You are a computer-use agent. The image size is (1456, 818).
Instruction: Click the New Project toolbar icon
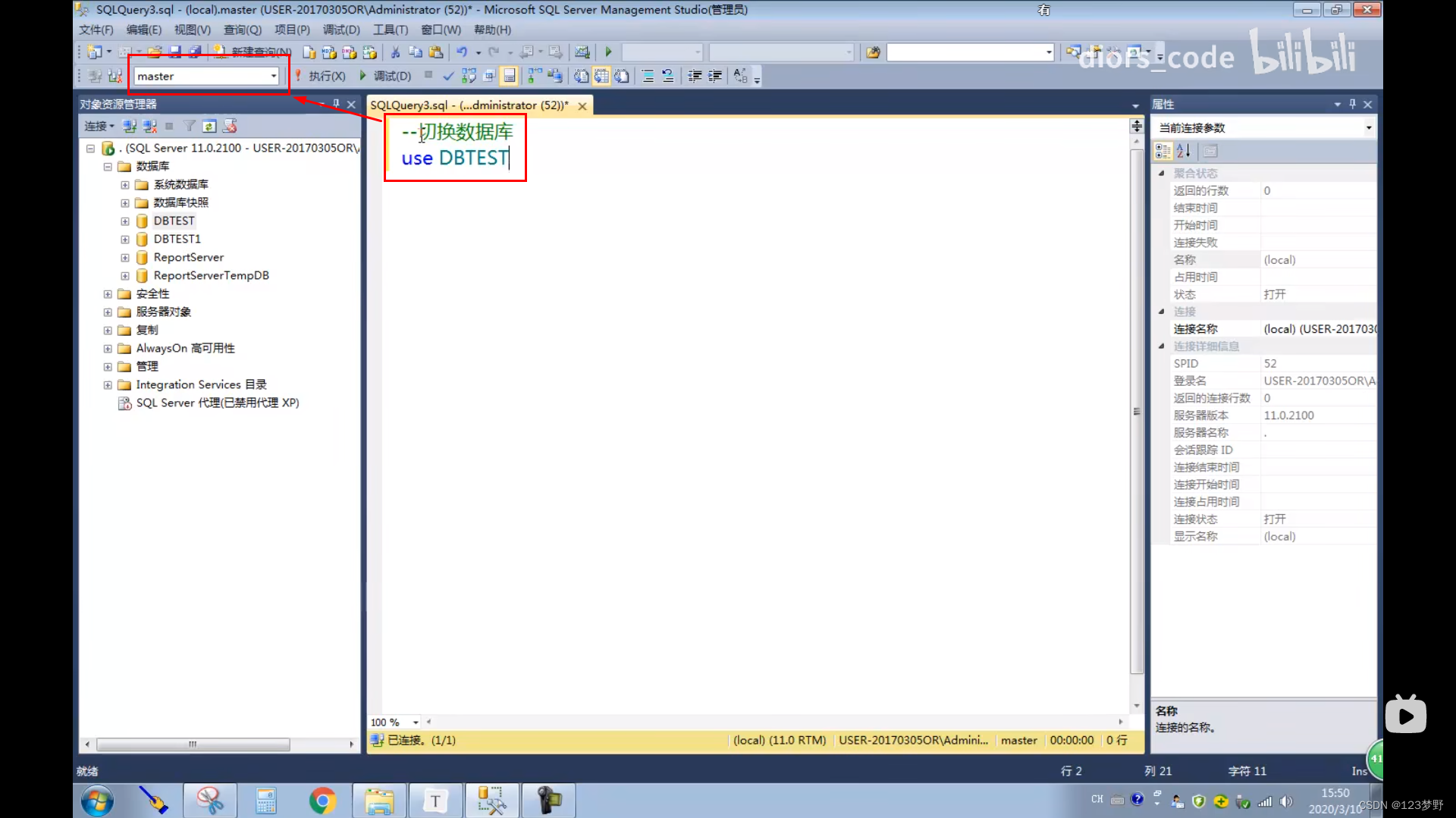pyautogui.click(x=95, y=52)
